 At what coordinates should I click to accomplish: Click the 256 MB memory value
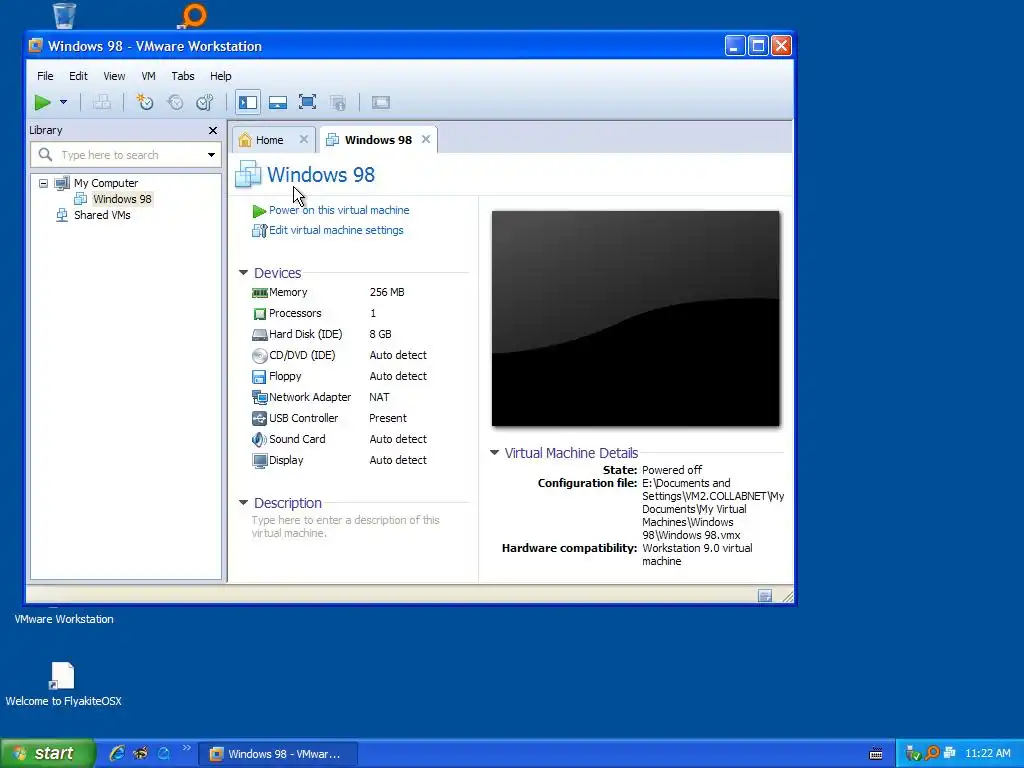387,293
